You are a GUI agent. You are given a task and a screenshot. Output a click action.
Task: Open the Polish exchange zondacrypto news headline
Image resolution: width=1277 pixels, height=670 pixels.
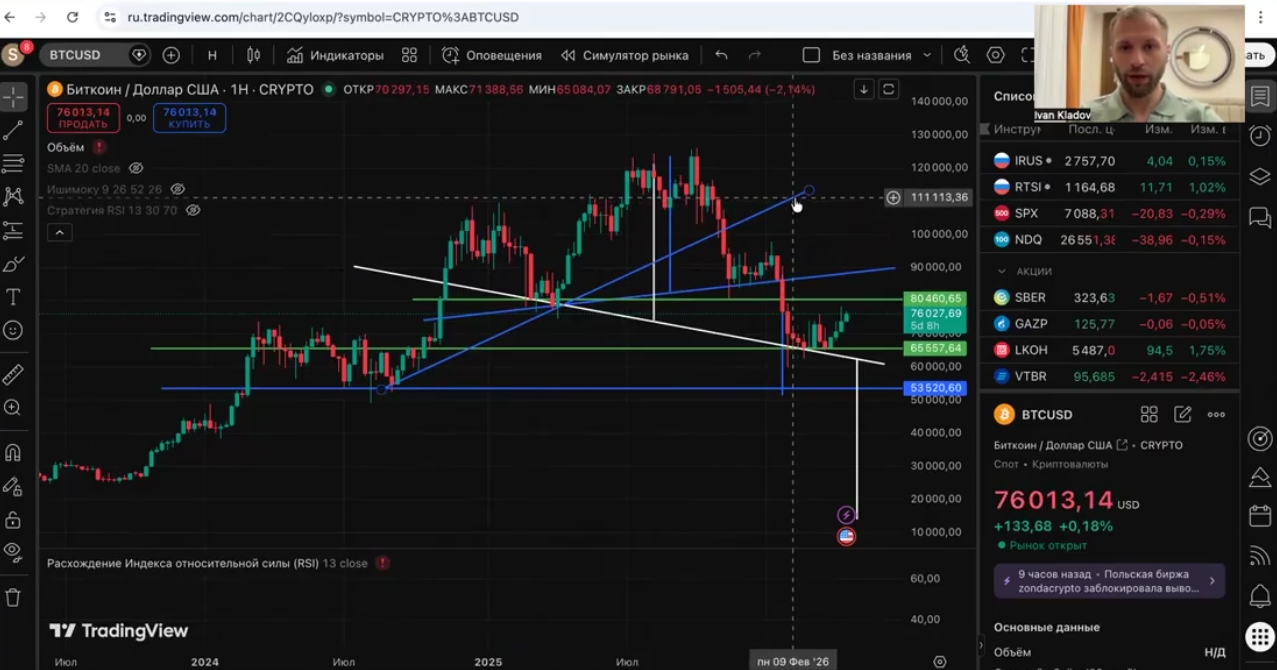1110,581
